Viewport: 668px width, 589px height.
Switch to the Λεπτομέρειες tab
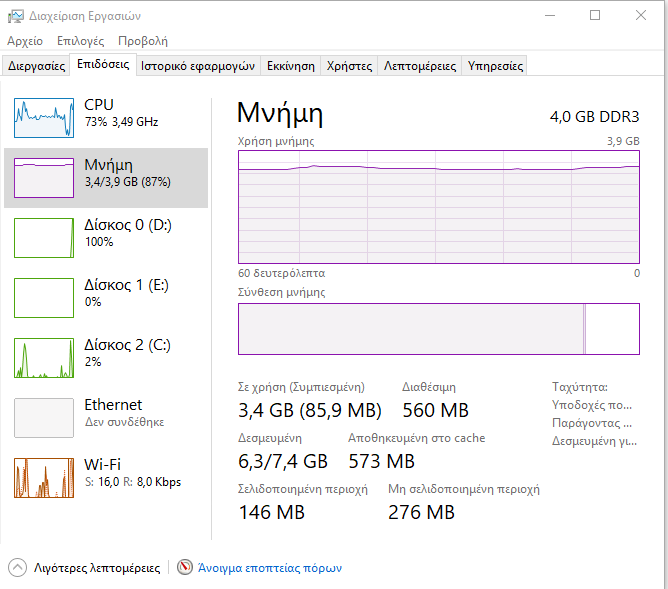[x=420, y=66]
